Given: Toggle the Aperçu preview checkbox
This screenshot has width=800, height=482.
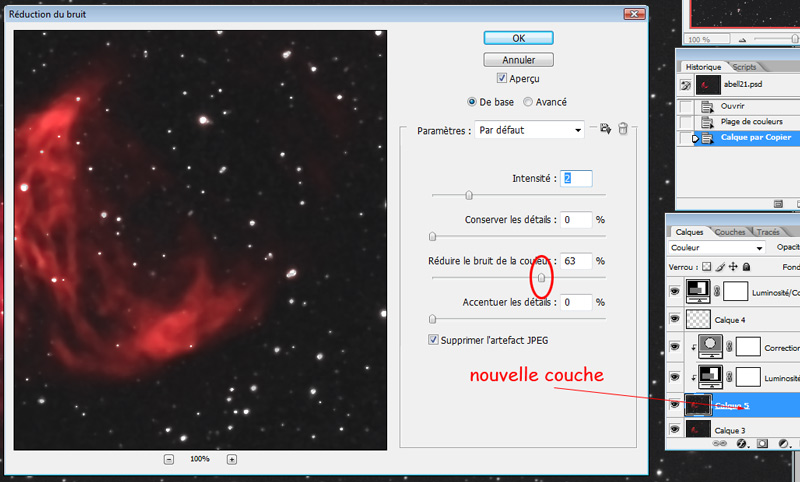Looking at the screenshot, I should 502,78.
